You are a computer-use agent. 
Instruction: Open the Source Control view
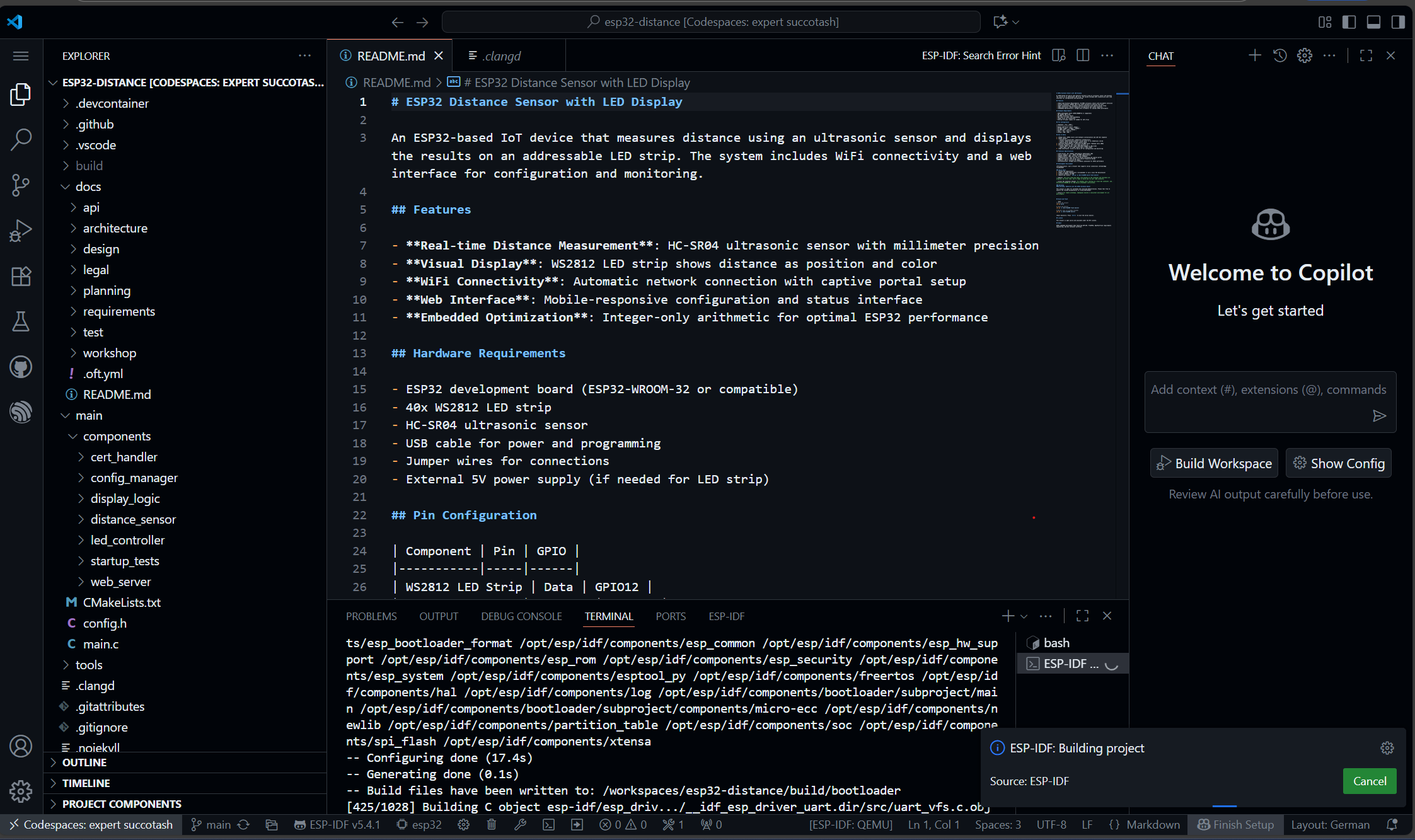[21, 185]
